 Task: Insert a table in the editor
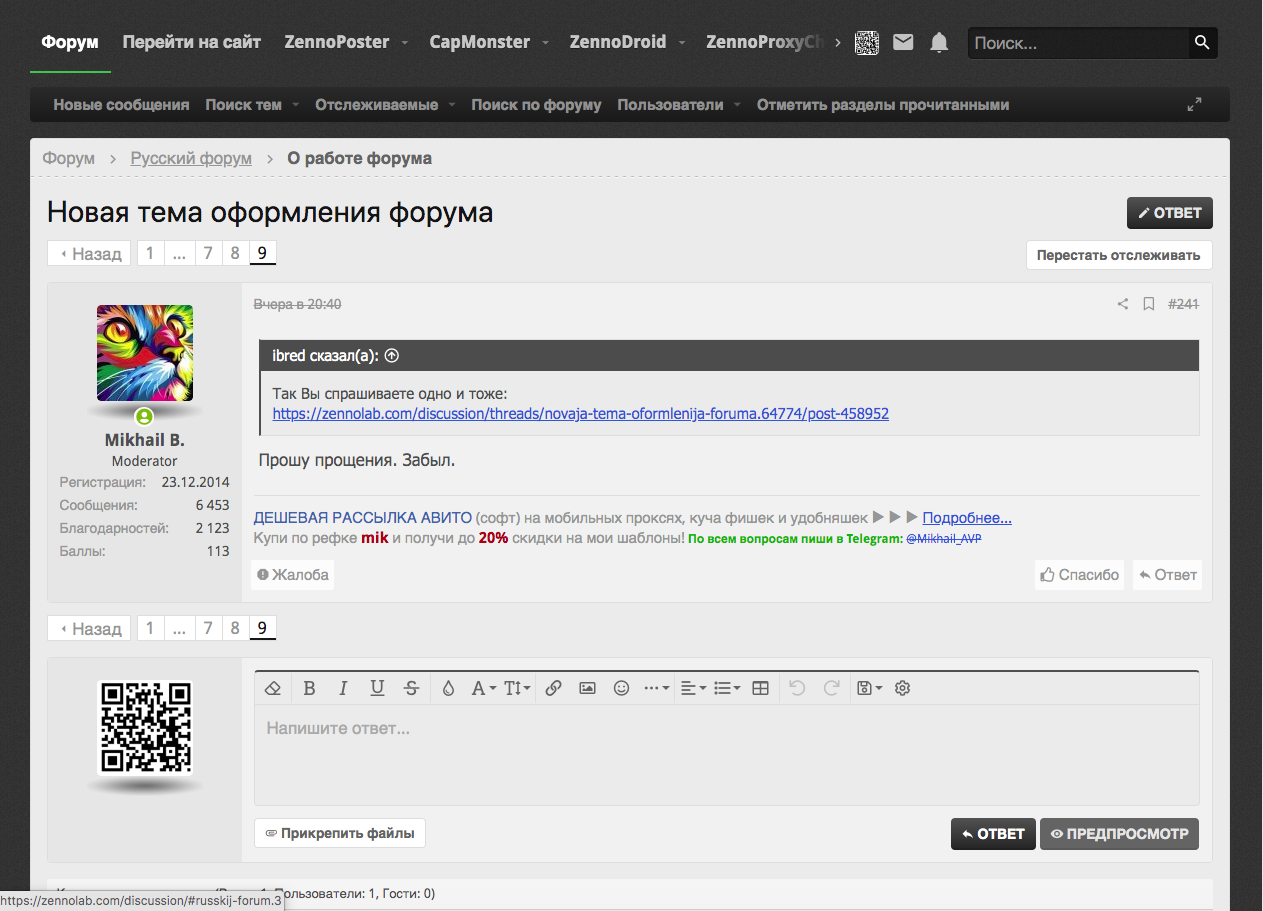tap(760, 688)
